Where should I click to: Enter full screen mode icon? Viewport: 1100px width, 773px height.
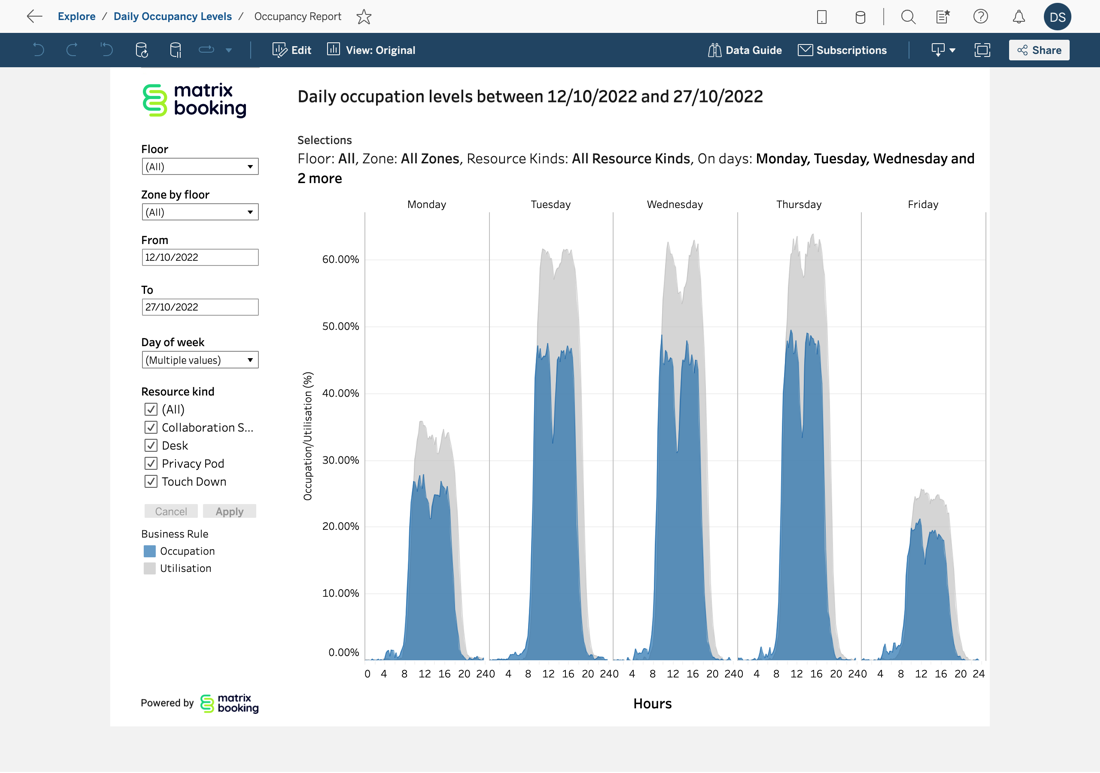982,50
